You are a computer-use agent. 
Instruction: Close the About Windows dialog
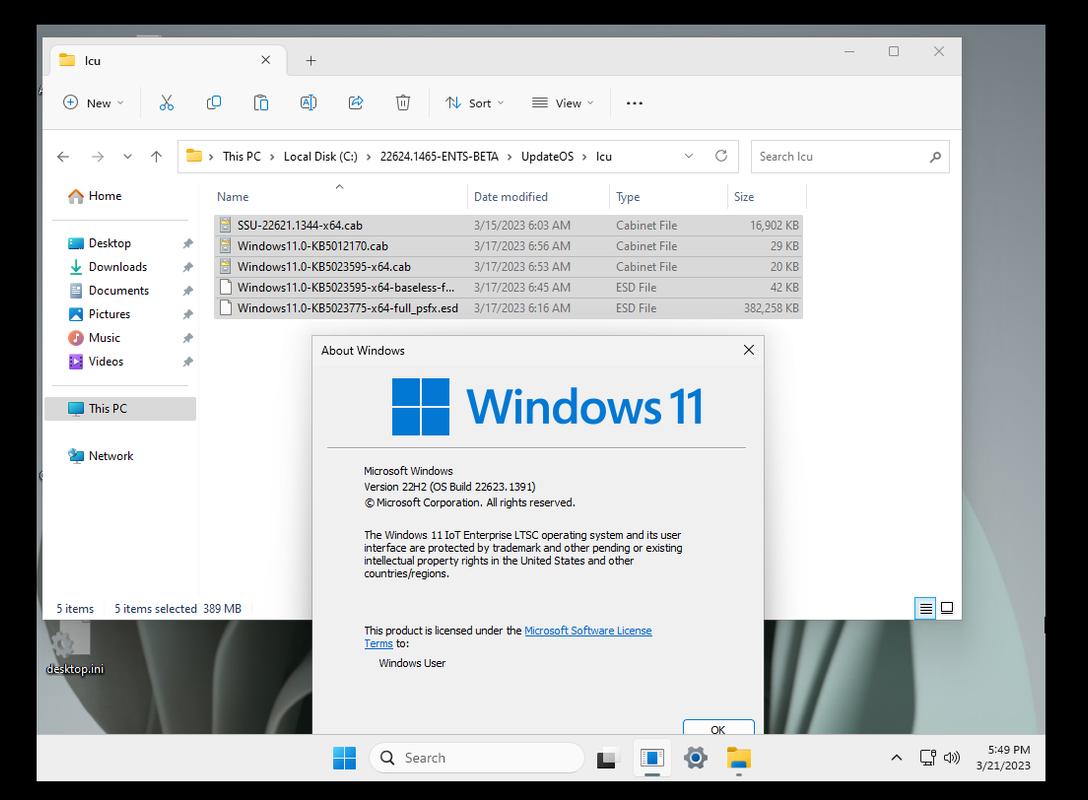click(x=749, y=350)
